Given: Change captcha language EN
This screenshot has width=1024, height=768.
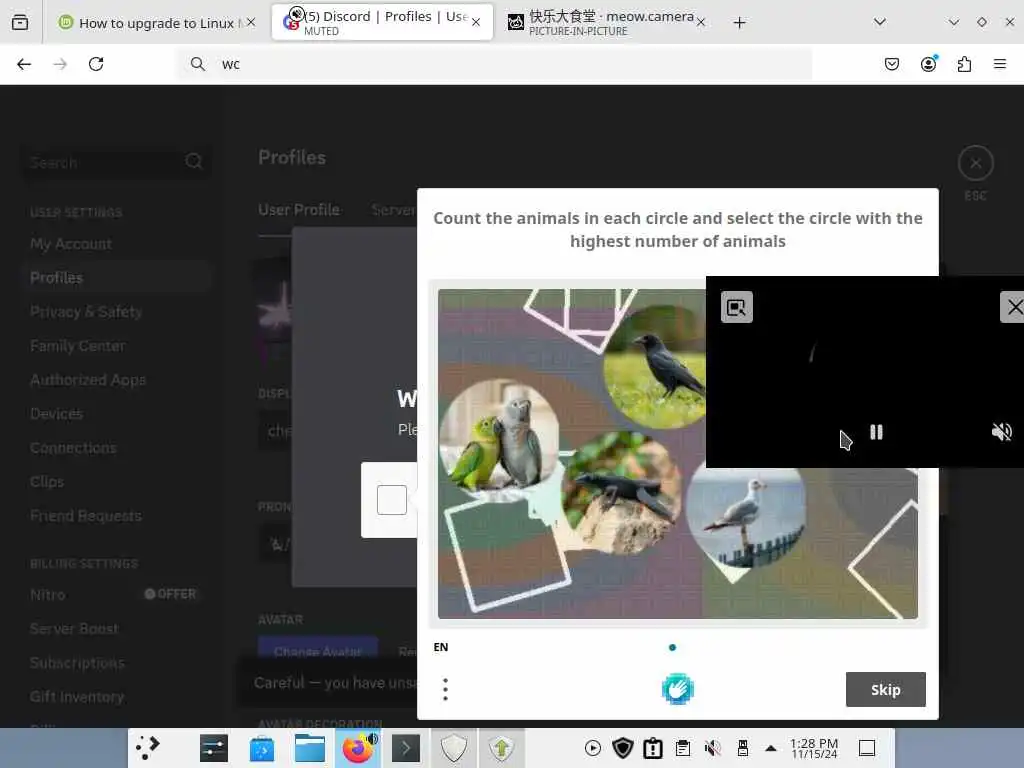Looking at the screenshot, I should pyautogui.click(x=441, y=647).
